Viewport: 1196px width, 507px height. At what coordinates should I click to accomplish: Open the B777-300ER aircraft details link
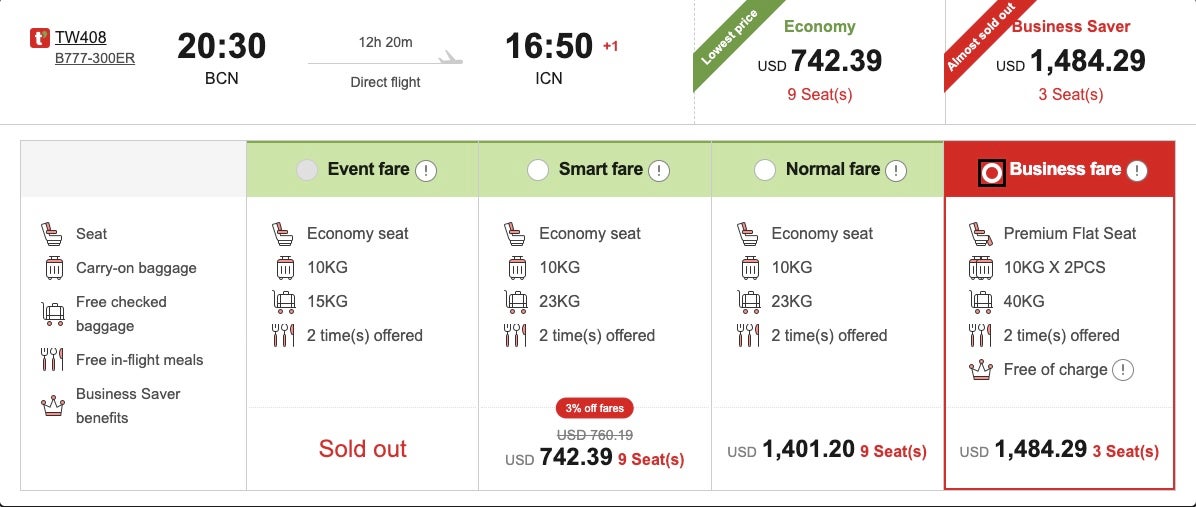pos(95,58)
